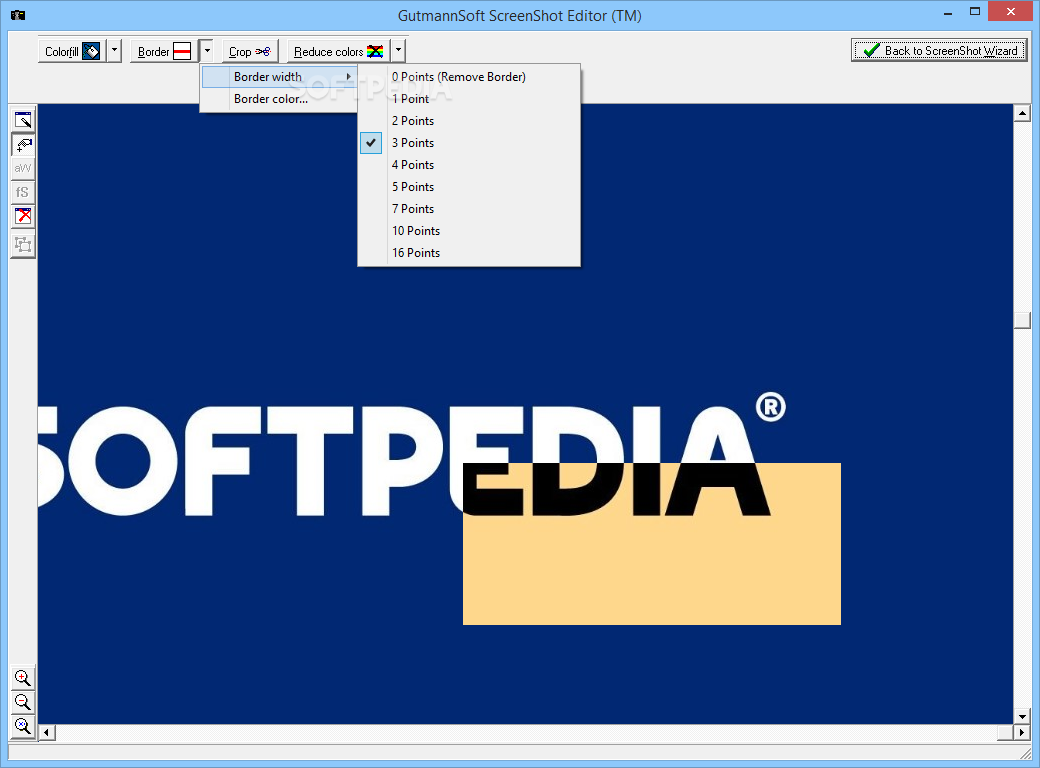The height and width of the screenshot is (768, 1040).
Task: Click the window with red X tool
Action: 23,216
